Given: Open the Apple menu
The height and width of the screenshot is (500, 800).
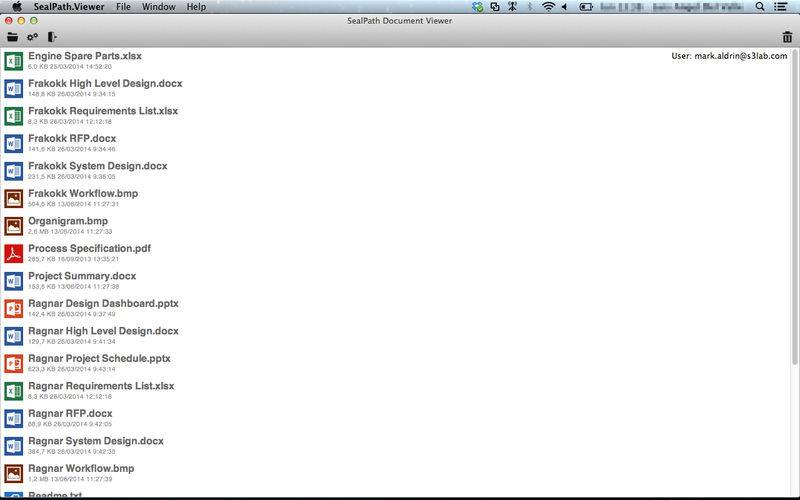Looking at the screenshot, I should tap(17, 7).
